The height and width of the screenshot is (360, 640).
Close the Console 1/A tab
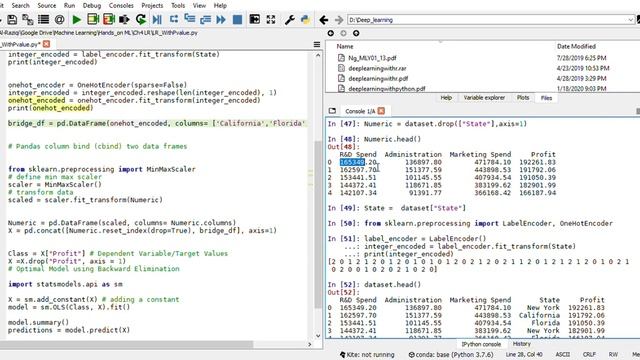click(381, 111)
